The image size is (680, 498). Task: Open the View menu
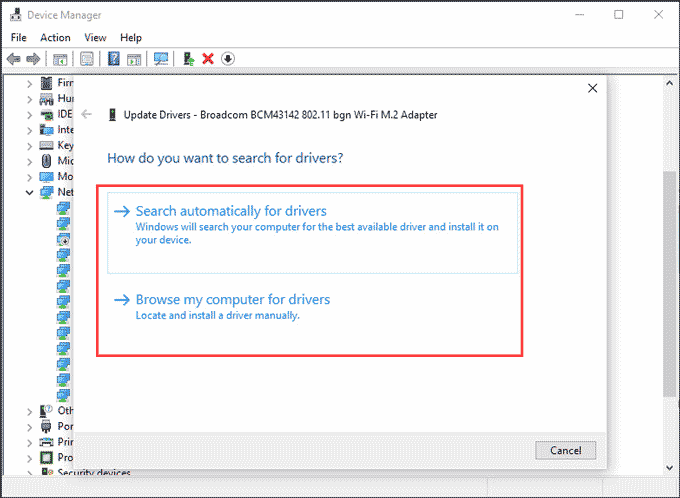coord(95,38)
